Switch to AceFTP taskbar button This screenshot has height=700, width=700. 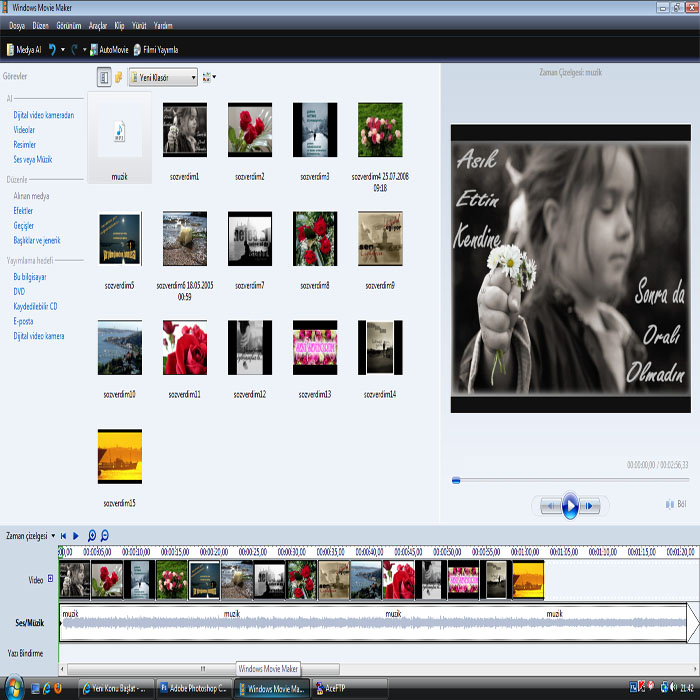point(349,688)
